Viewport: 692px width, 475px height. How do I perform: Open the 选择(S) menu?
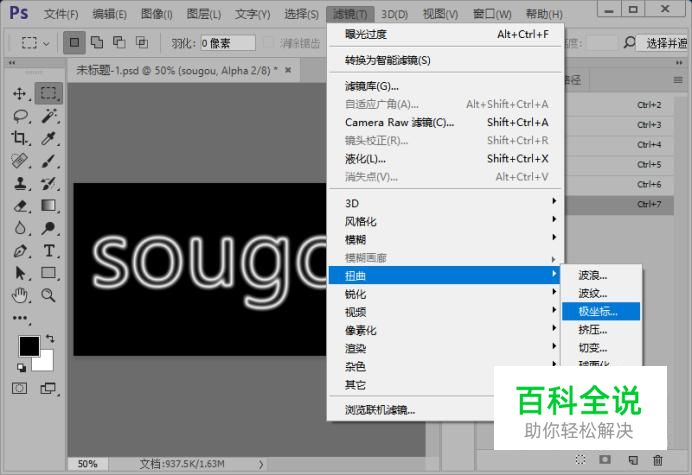coord(301,14)
